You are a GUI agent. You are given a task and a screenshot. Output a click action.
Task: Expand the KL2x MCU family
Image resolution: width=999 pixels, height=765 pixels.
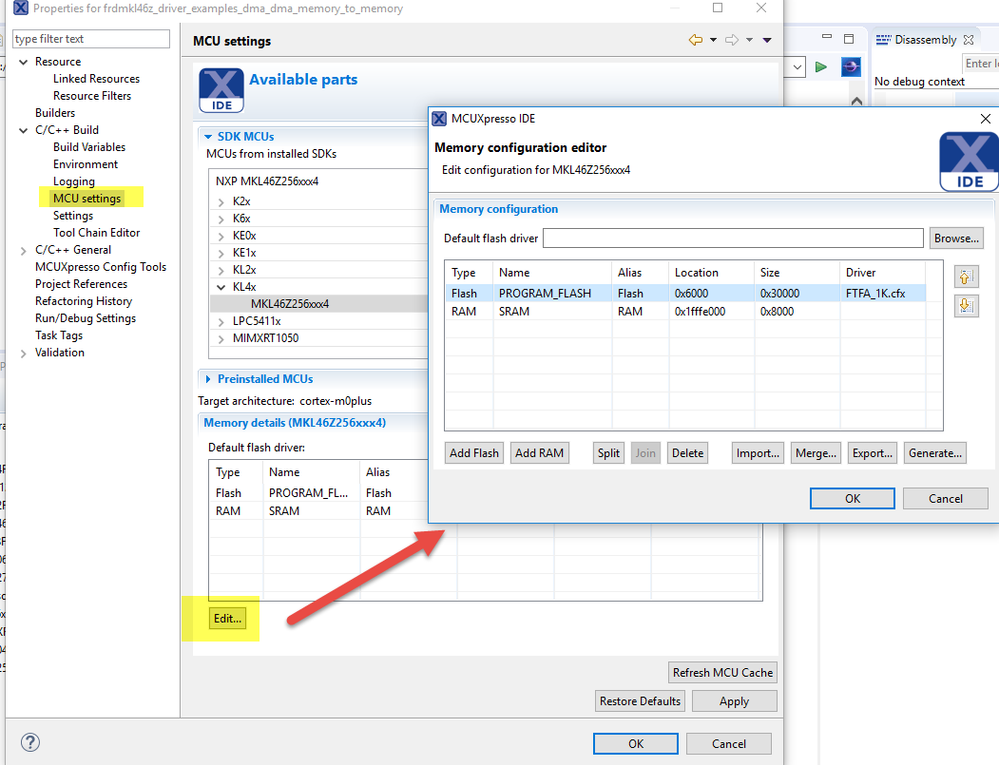[221, 271]
